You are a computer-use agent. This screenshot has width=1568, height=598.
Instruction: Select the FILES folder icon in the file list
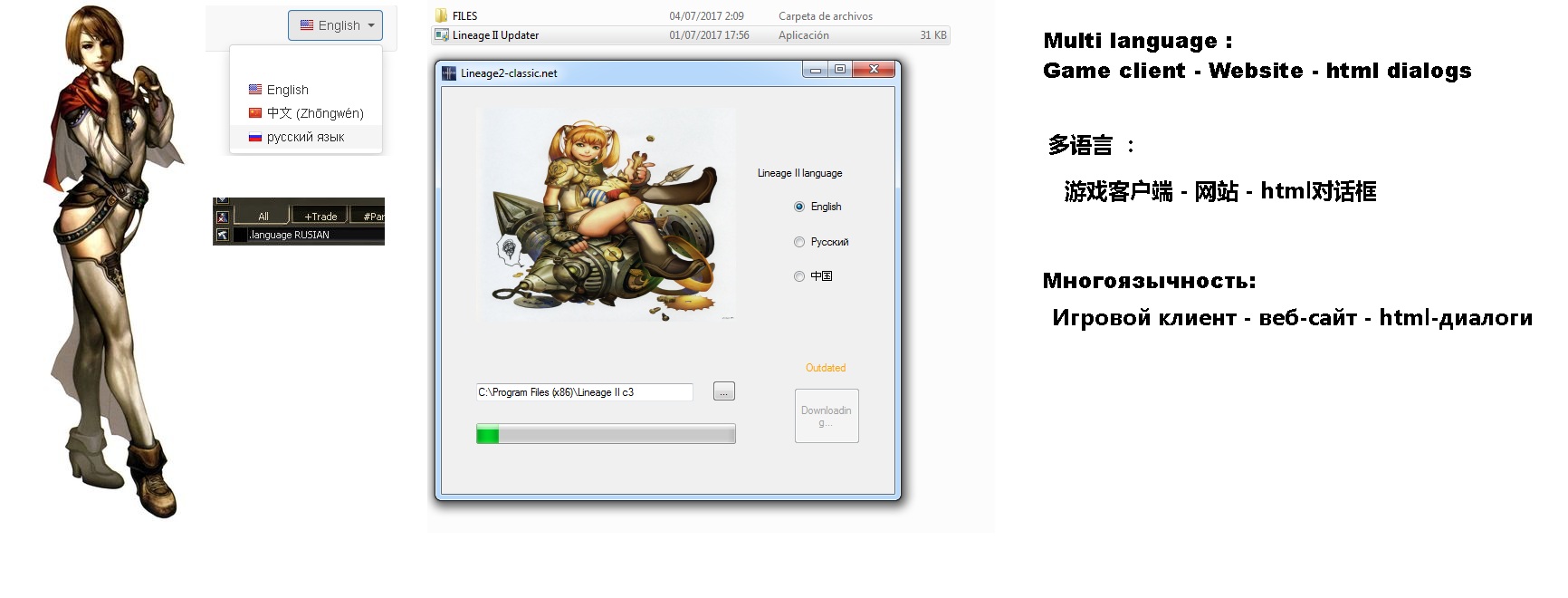coord(442,15)
